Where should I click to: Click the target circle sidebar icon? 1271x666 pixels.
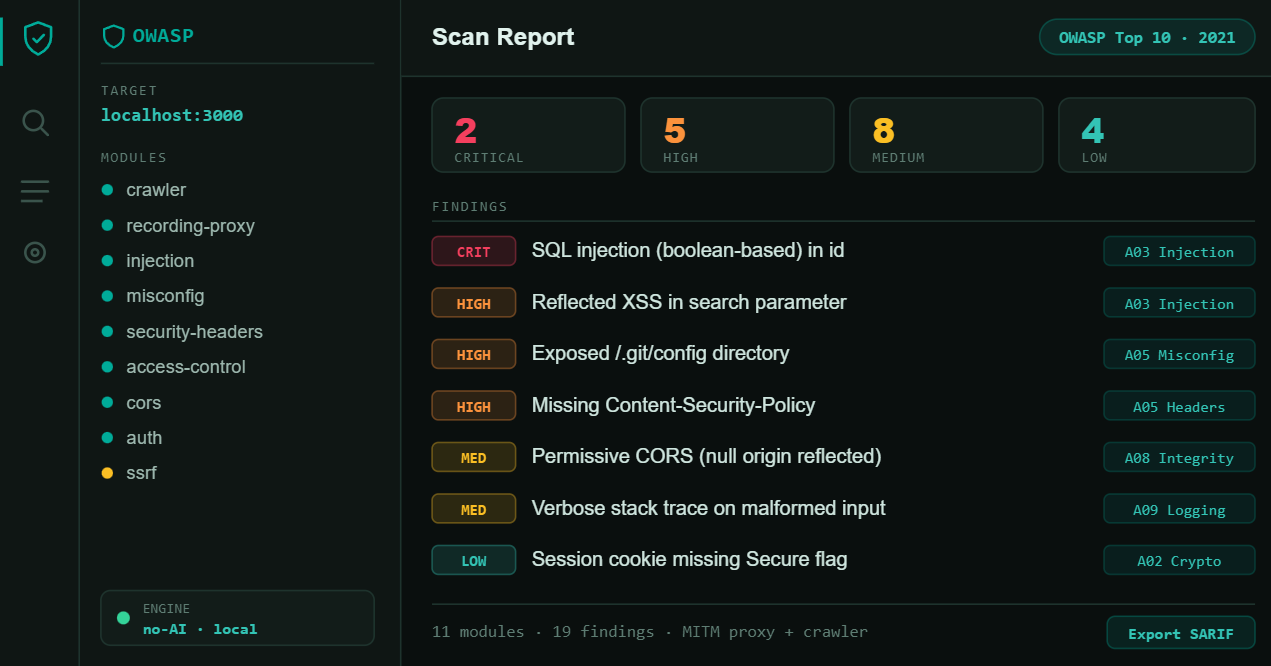point(35,252)
